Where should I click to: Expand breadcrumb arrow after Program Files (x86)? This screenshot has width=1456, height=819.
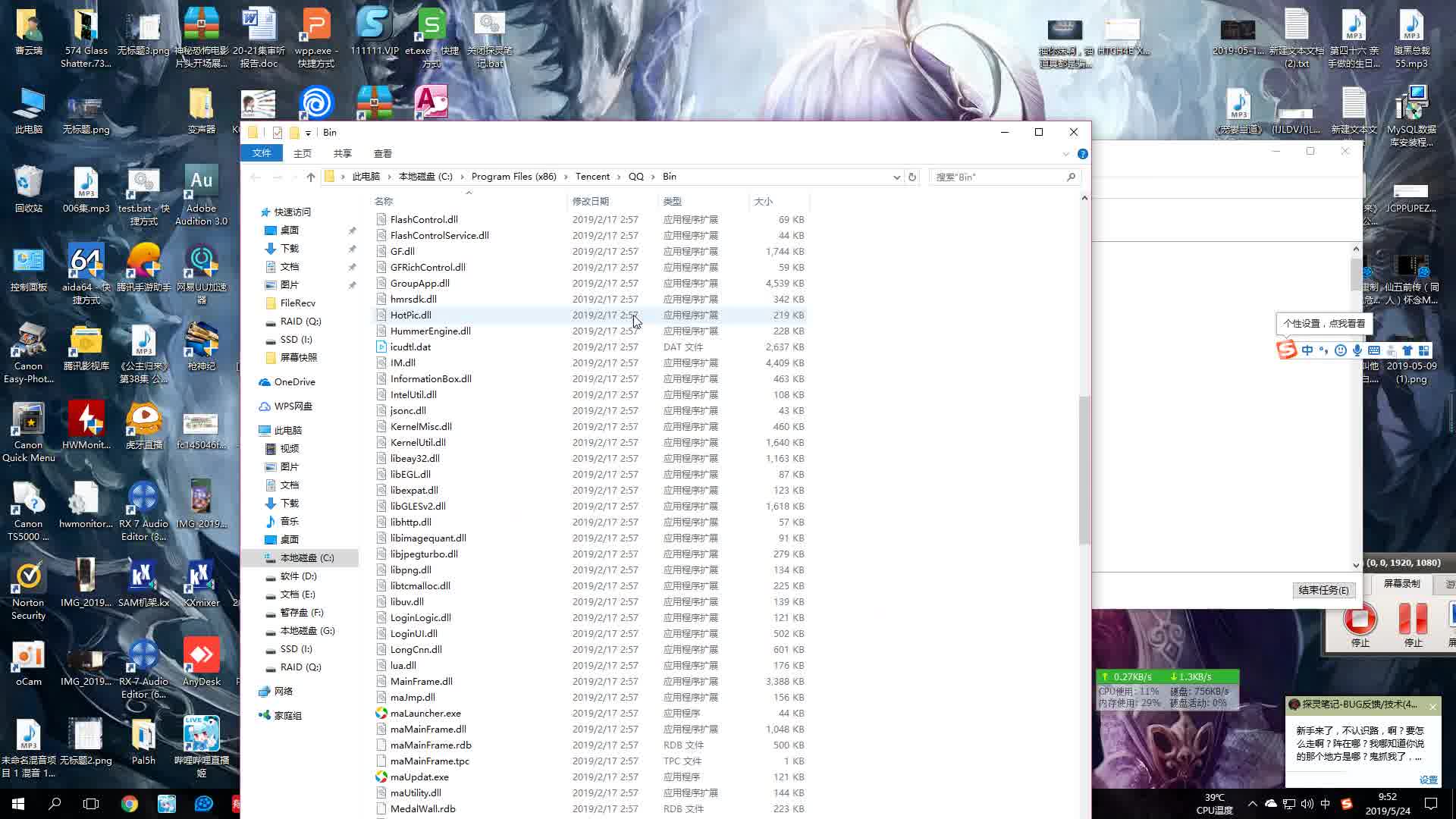[x=566, y=177]
